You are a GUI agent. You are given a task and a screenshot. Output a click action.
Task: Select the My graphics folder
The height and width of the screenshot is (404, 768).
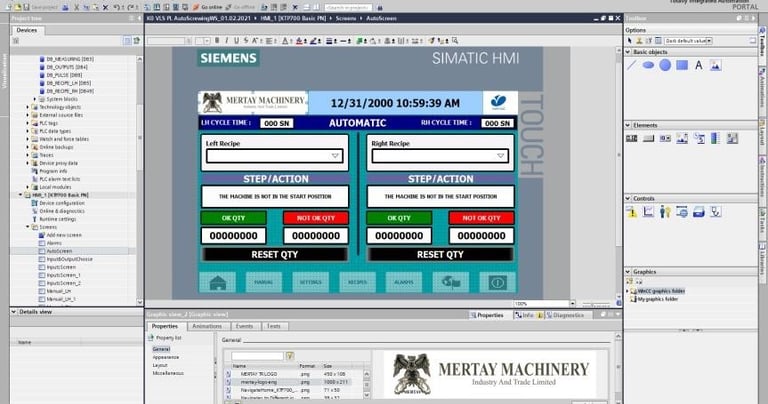[658, 299]
